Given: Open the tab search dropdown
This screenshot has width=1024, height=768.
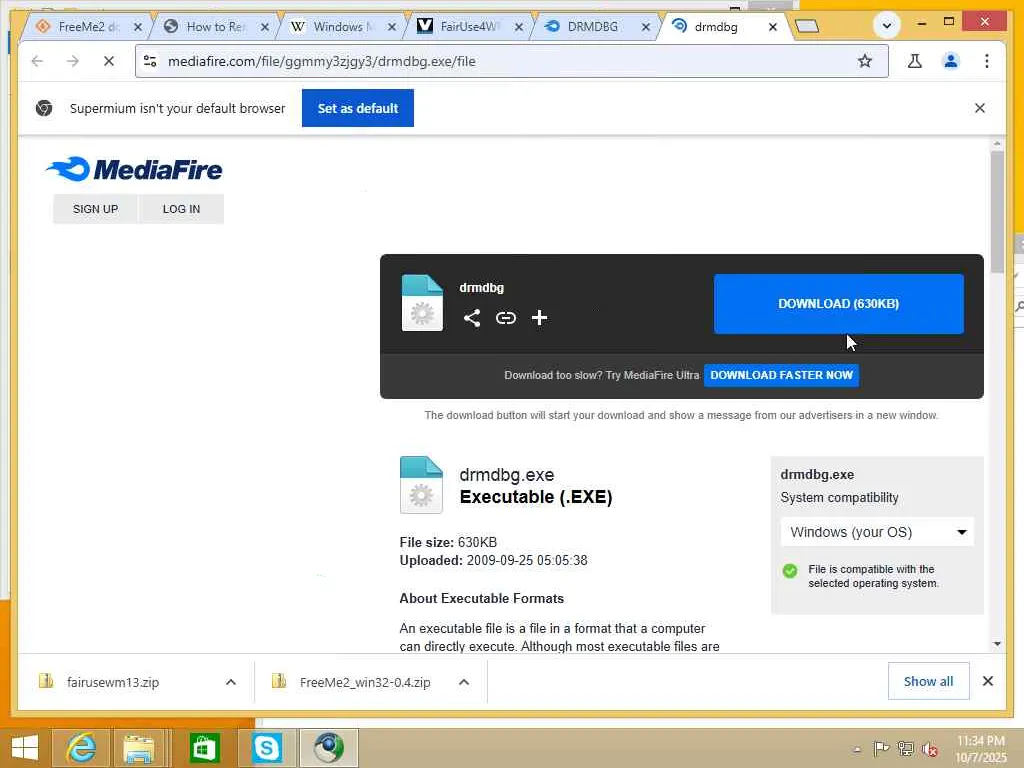Looking at the screenshot, I should (x=887, y=26).
